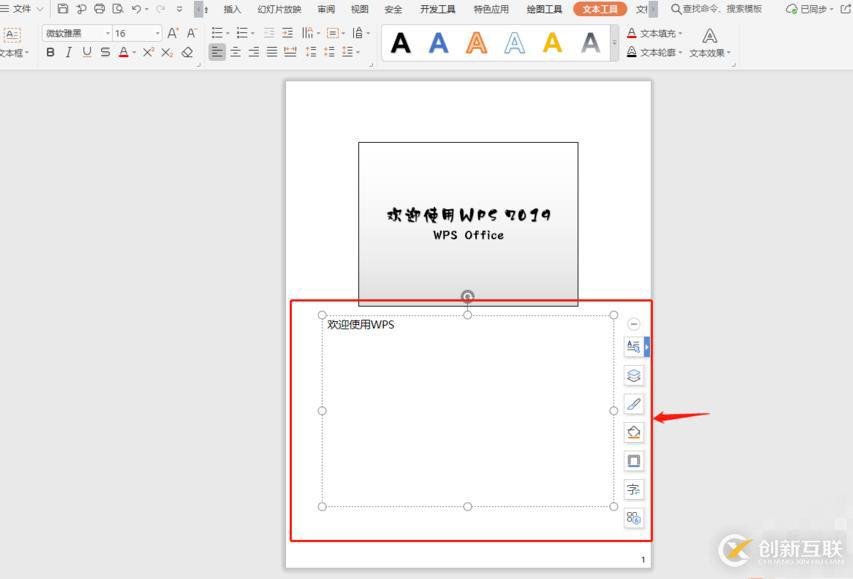This screenshot has width=853, height=579.
Task: Click the rotate handle above text box
Action: (467, 296)
